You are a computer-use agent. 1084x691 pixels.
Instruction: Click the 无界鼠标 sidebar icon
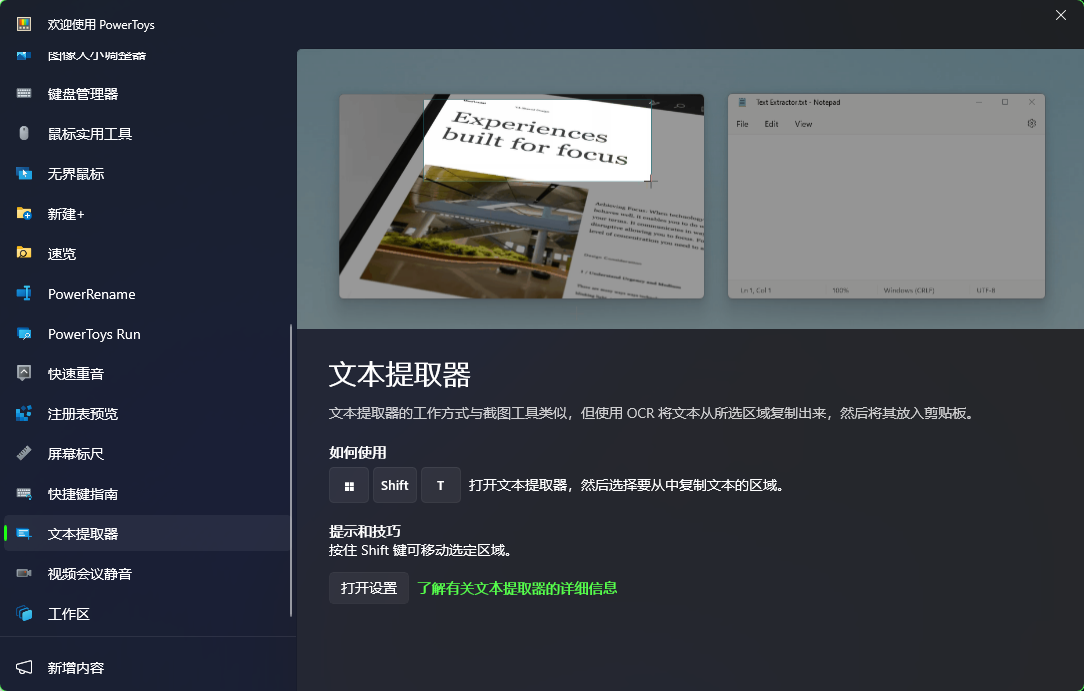[24, 173]
